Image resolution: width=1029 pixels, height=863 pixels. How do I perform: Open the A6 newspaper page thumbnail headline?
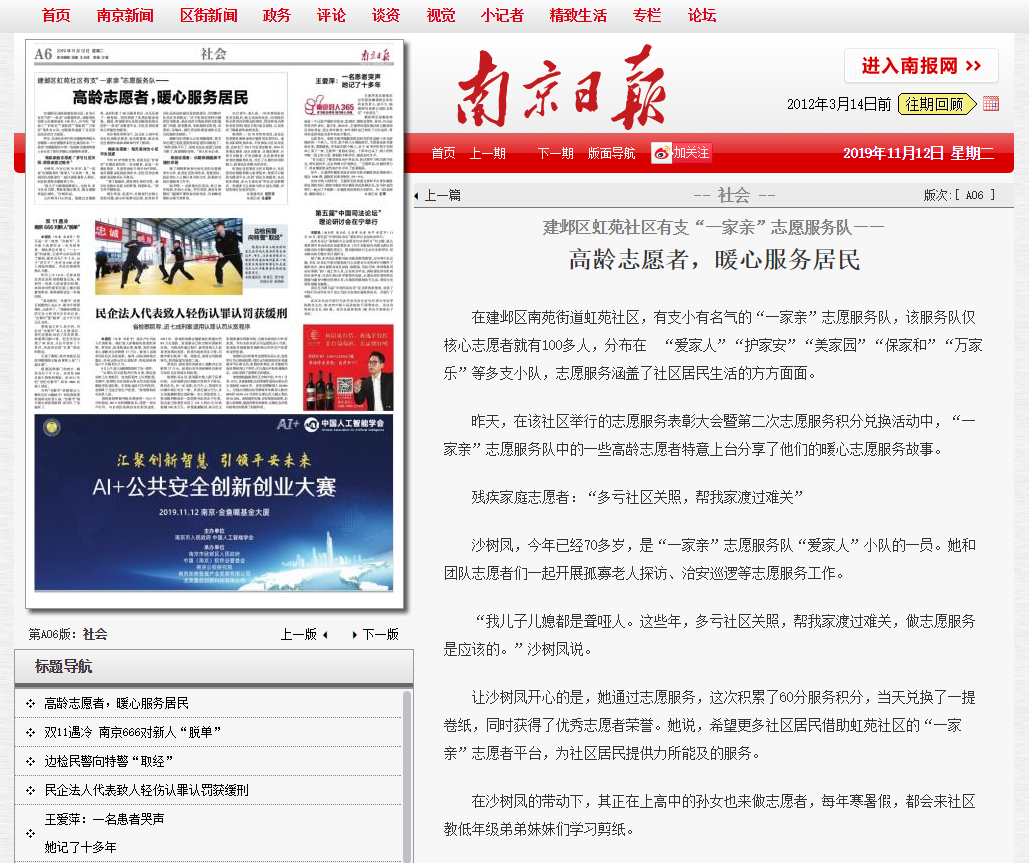coord(160,97)
